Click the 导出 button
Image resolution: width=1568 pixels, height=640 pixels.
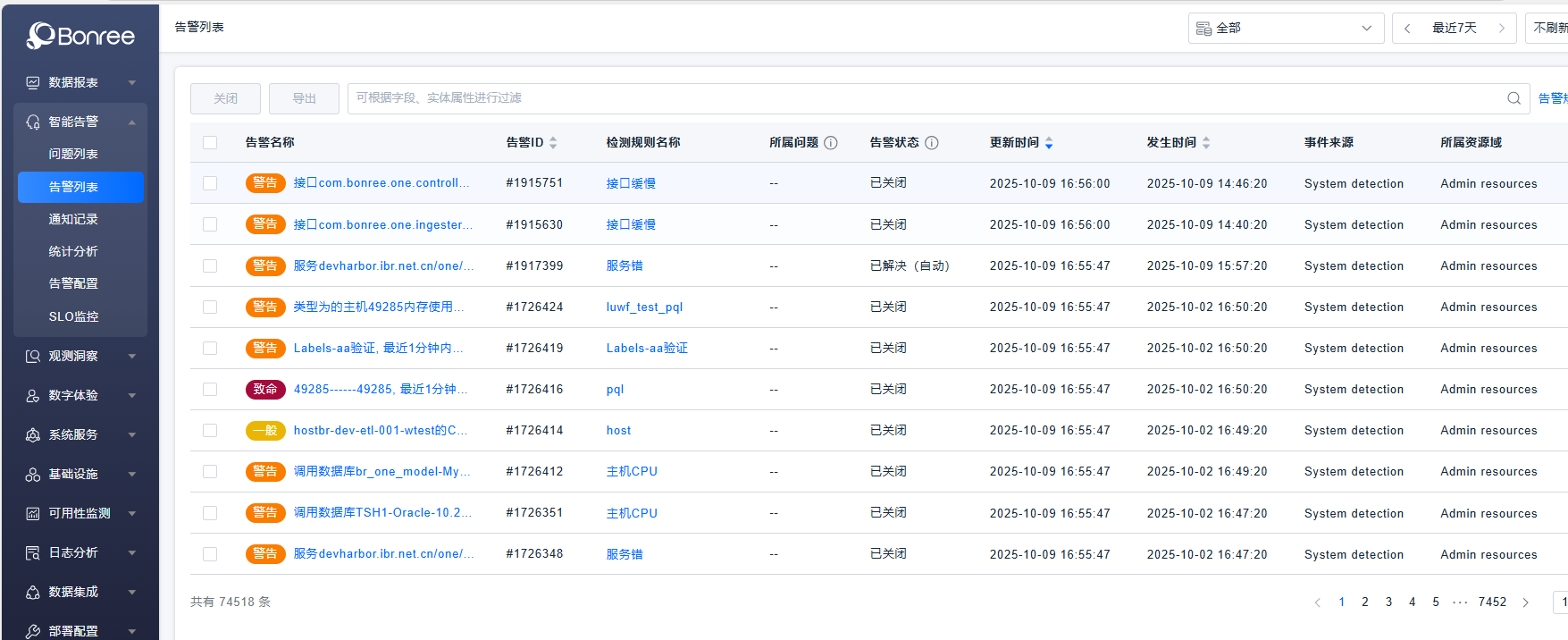pyautogui.click(x=304, y=98)
